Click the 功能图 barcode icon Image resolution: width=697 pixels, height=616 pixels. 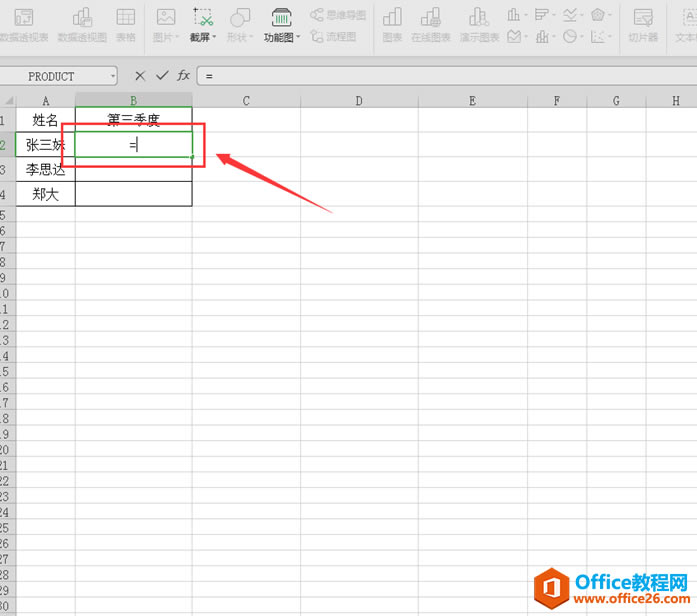pos(281,18)
